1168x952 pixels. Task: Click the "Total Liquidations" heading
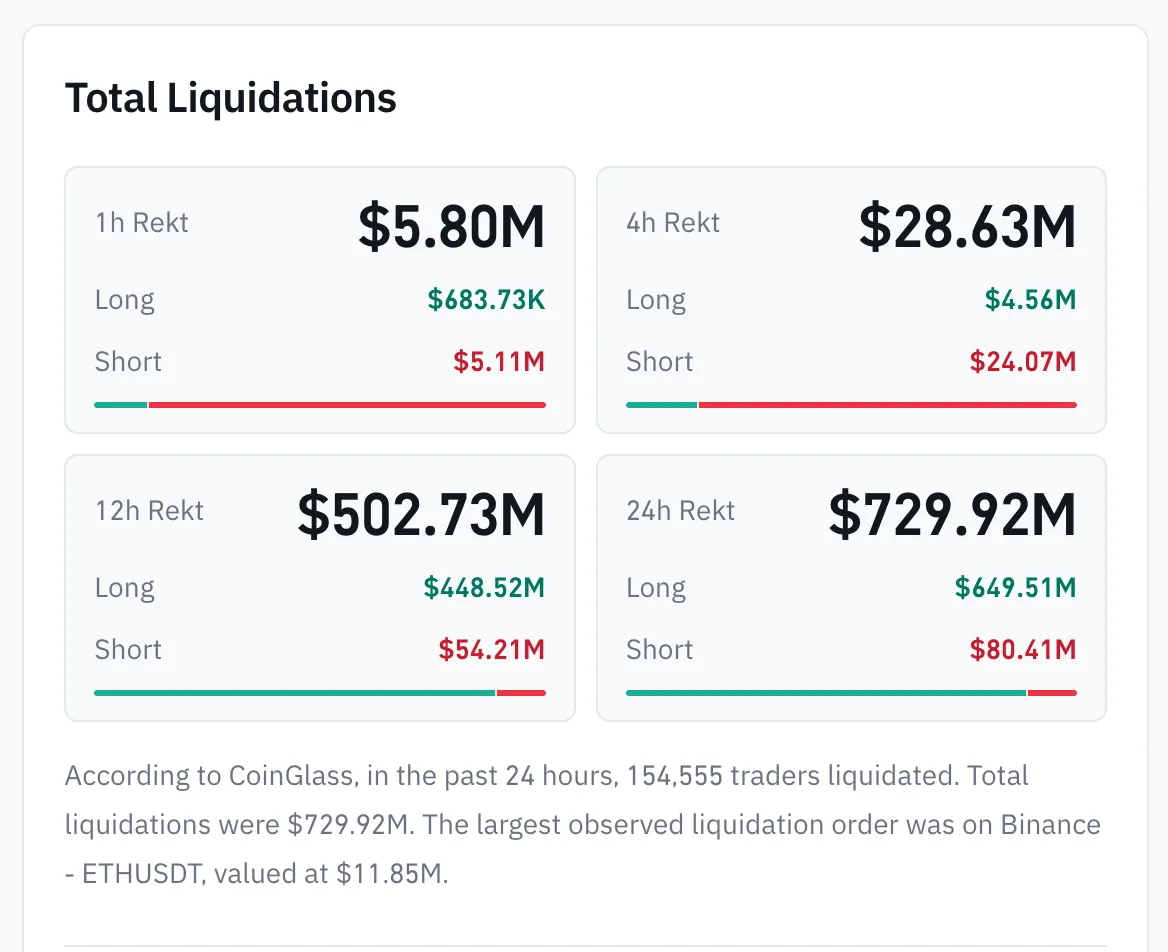230,98
